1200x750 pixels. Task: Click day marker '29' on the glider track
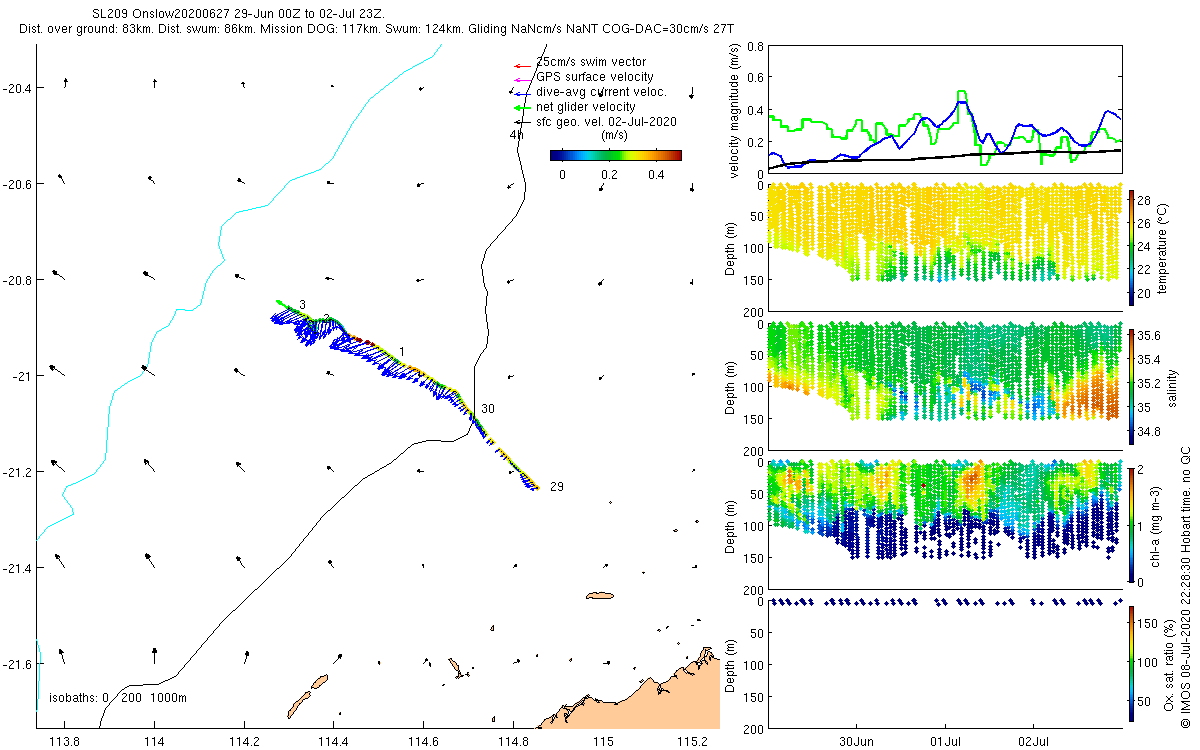click(557, 487)
